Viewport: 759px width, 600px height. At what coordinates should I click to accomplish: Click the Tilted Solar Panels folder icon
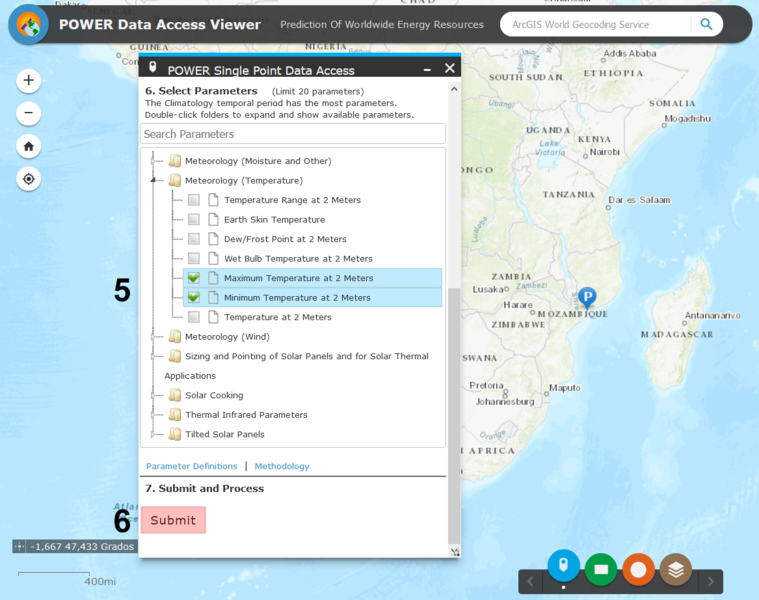pos(175,434)
